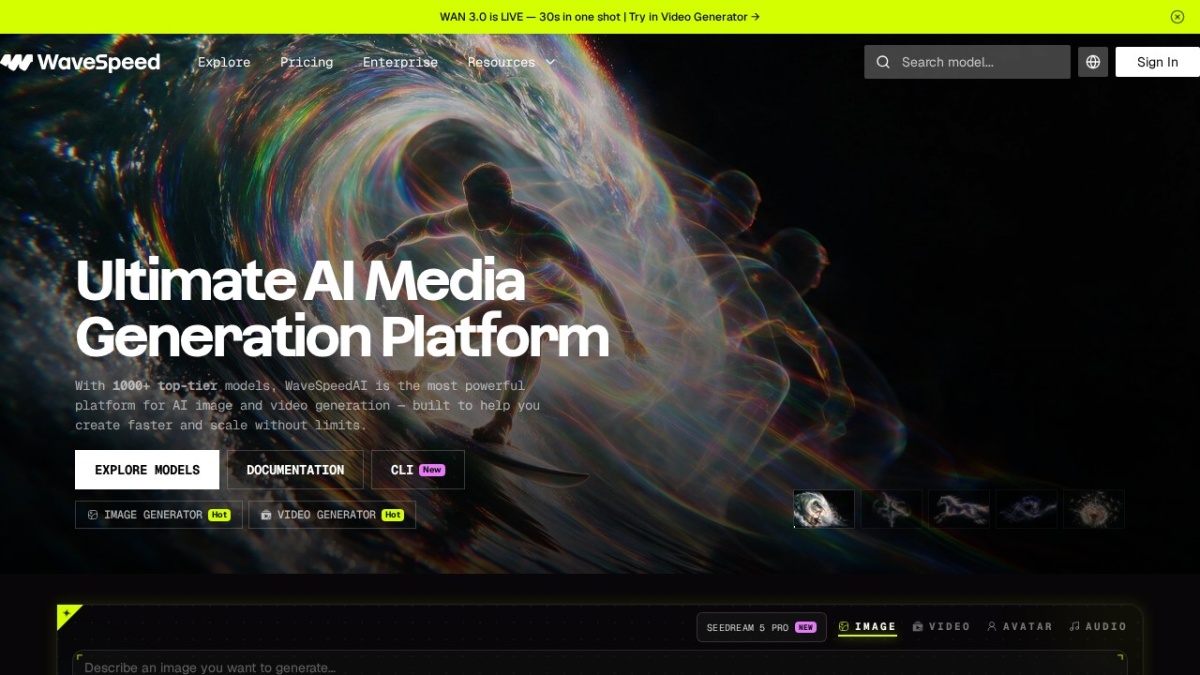Select the fourth hero thumbnail
This screenshot has width=1200, height=675.
1026,509
